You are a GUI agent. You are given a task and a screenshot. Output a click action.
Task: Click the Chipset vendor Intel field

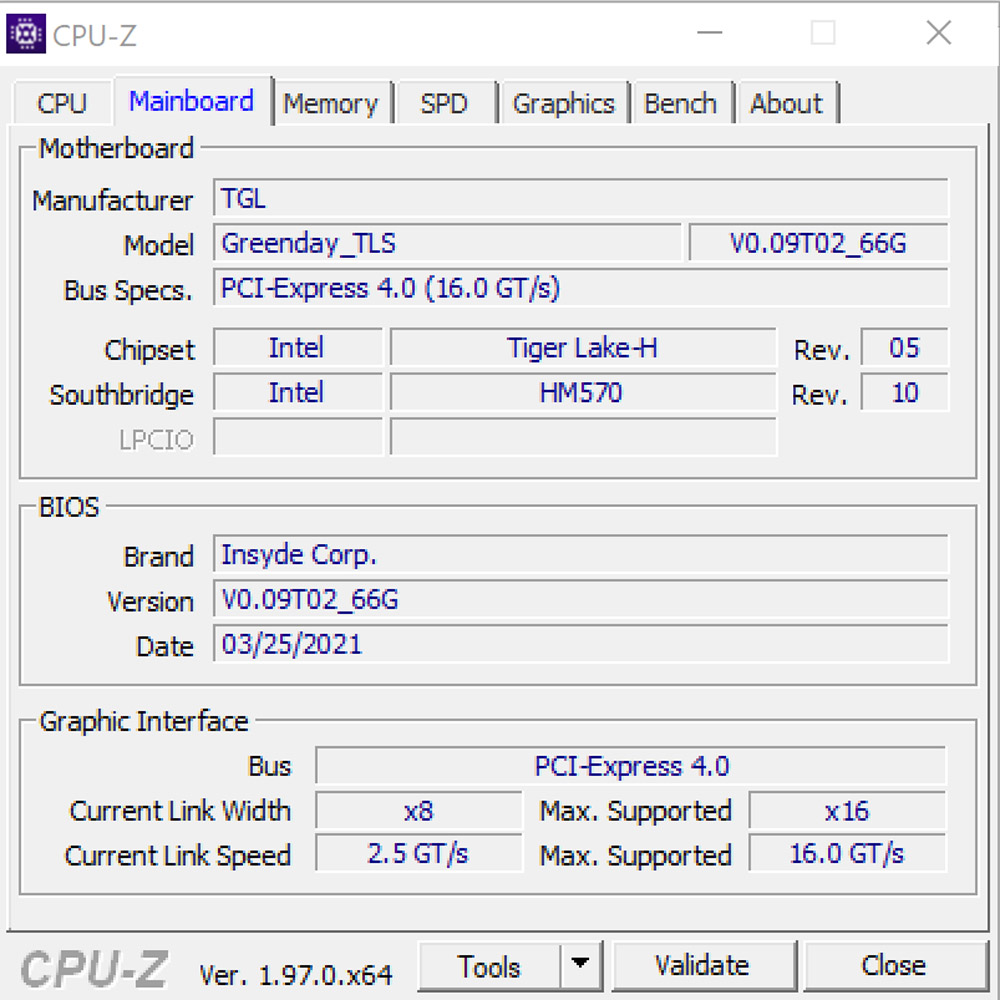(298, 348)
